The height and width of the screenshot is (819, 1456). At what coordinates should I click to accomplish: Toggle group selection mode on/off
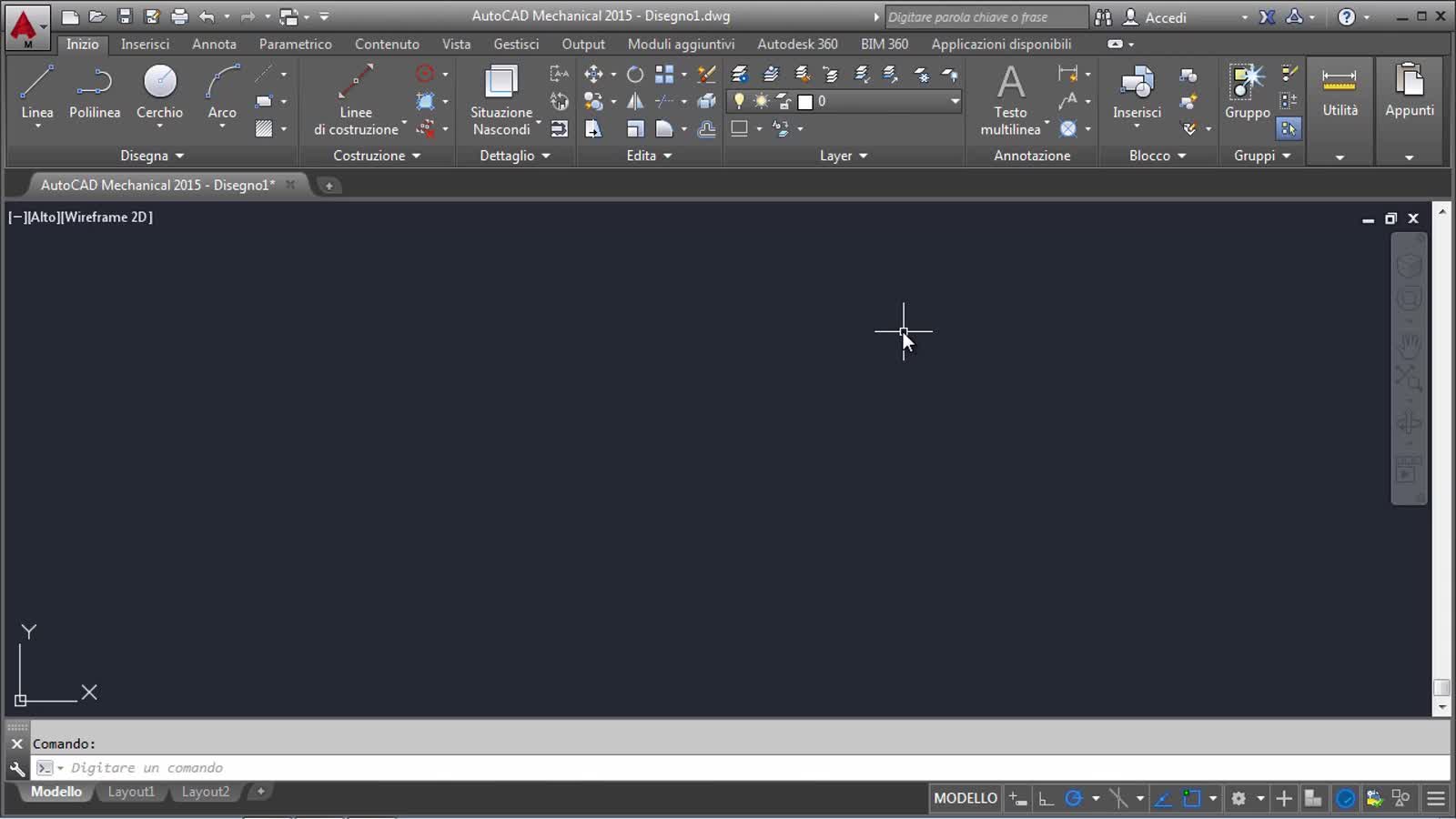[x=1289, y=128]
